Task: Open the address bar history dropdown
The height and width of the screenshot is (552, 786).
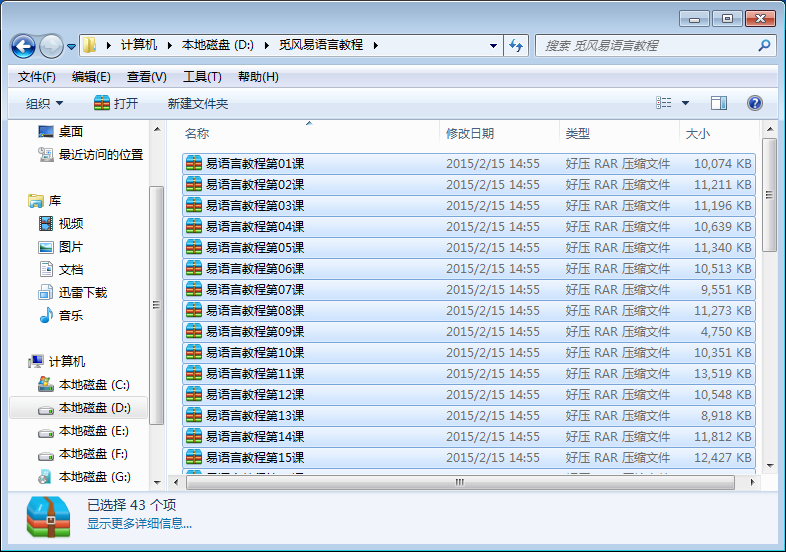Action: click(x=494, y=45)
